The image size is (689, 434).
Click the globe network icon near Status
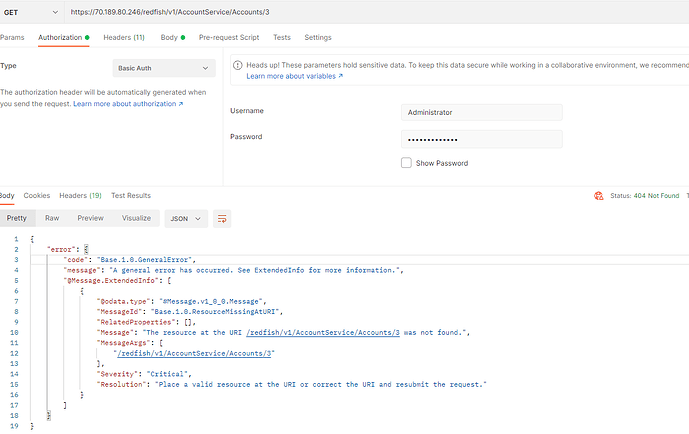click(598, 196)
